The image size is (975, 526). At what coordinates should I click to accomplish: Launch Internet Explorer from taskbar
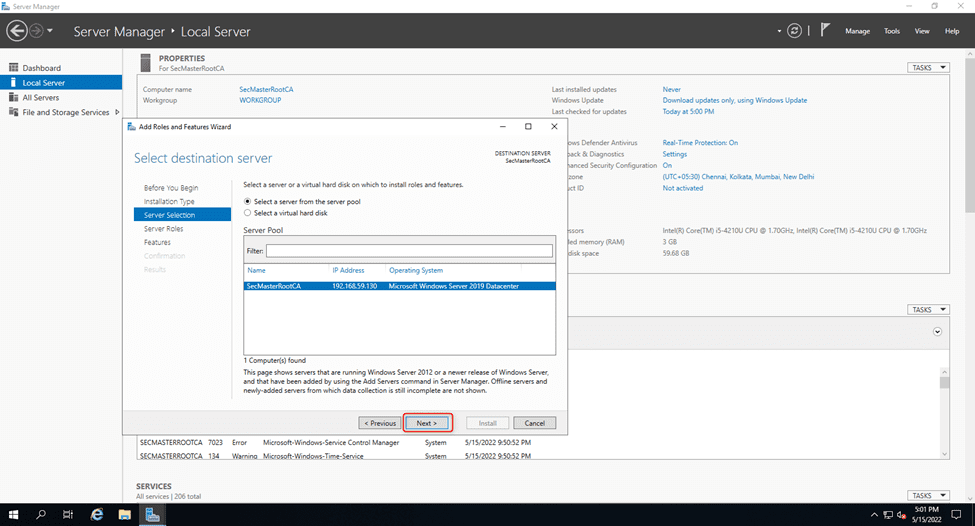pos(97,514)
